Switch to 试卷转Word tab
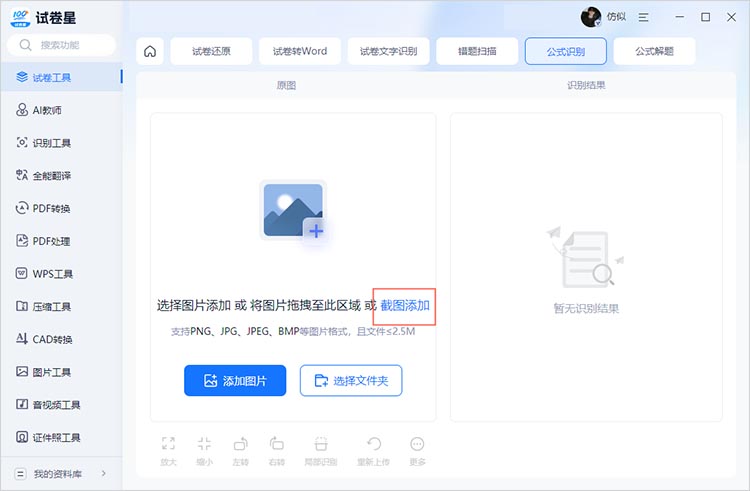 300,51
